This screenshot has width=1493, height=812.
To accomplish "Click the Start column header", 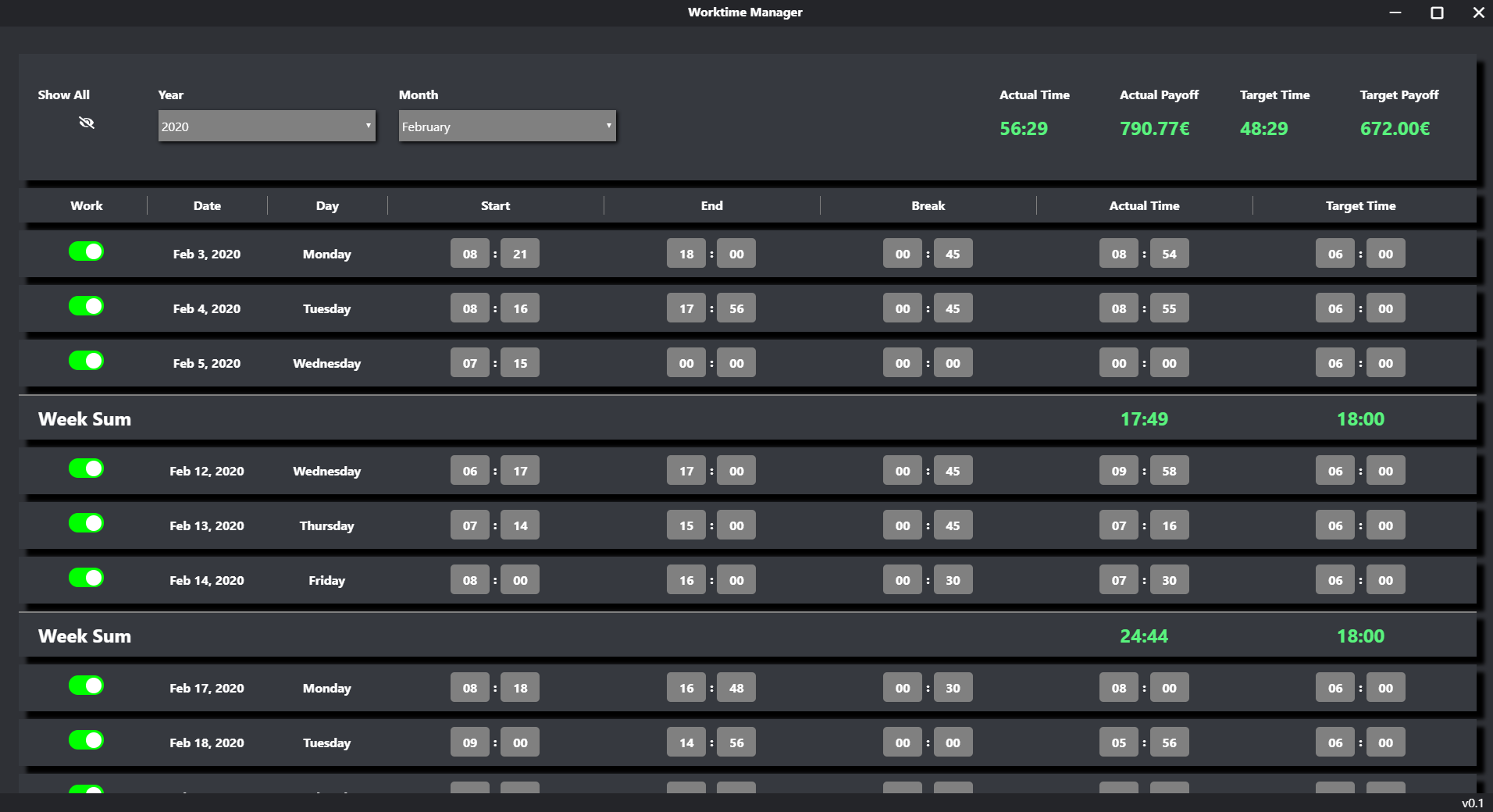I will [x=495, y=206].
